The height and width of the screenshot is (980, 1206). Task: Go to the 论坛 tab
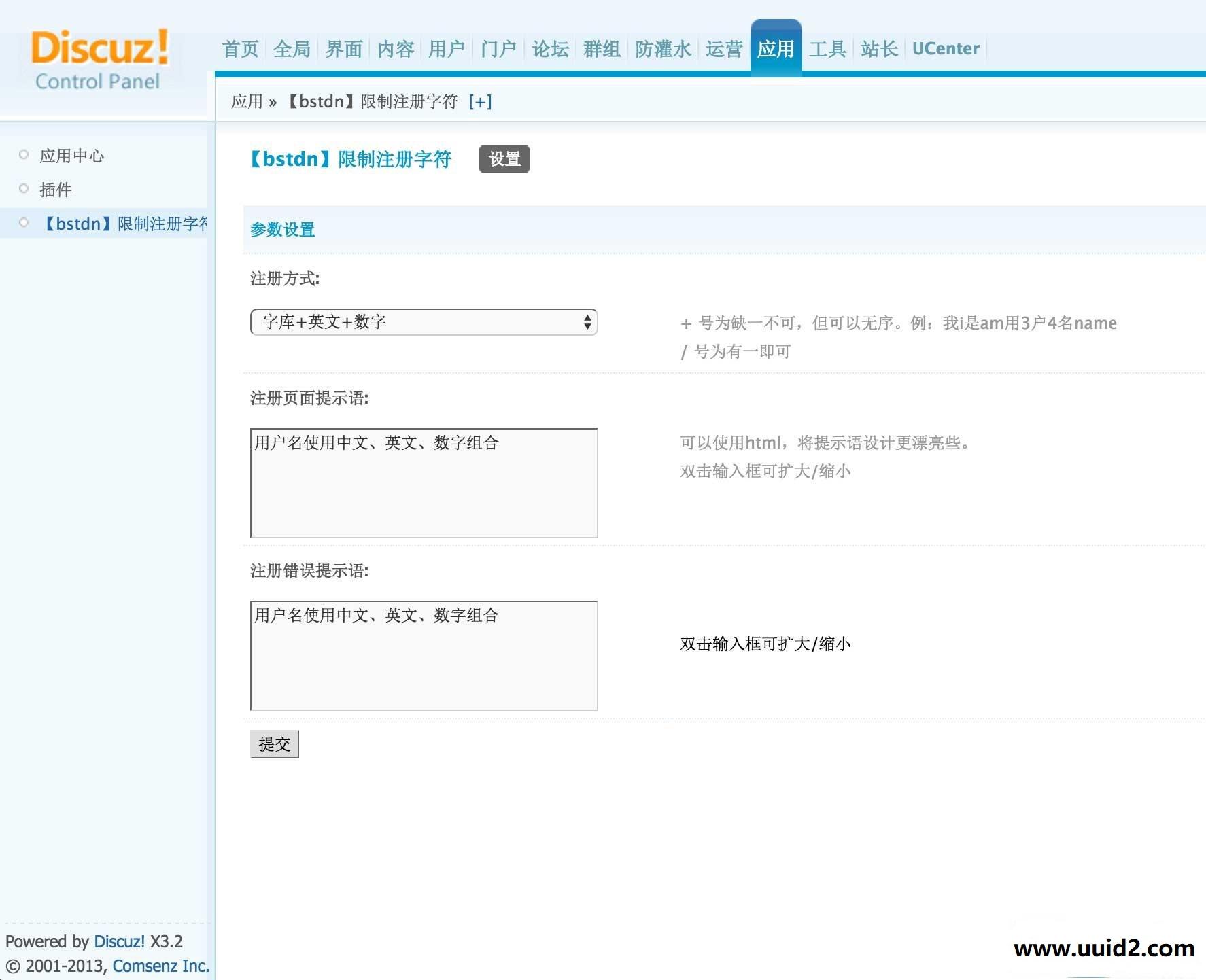550,48
